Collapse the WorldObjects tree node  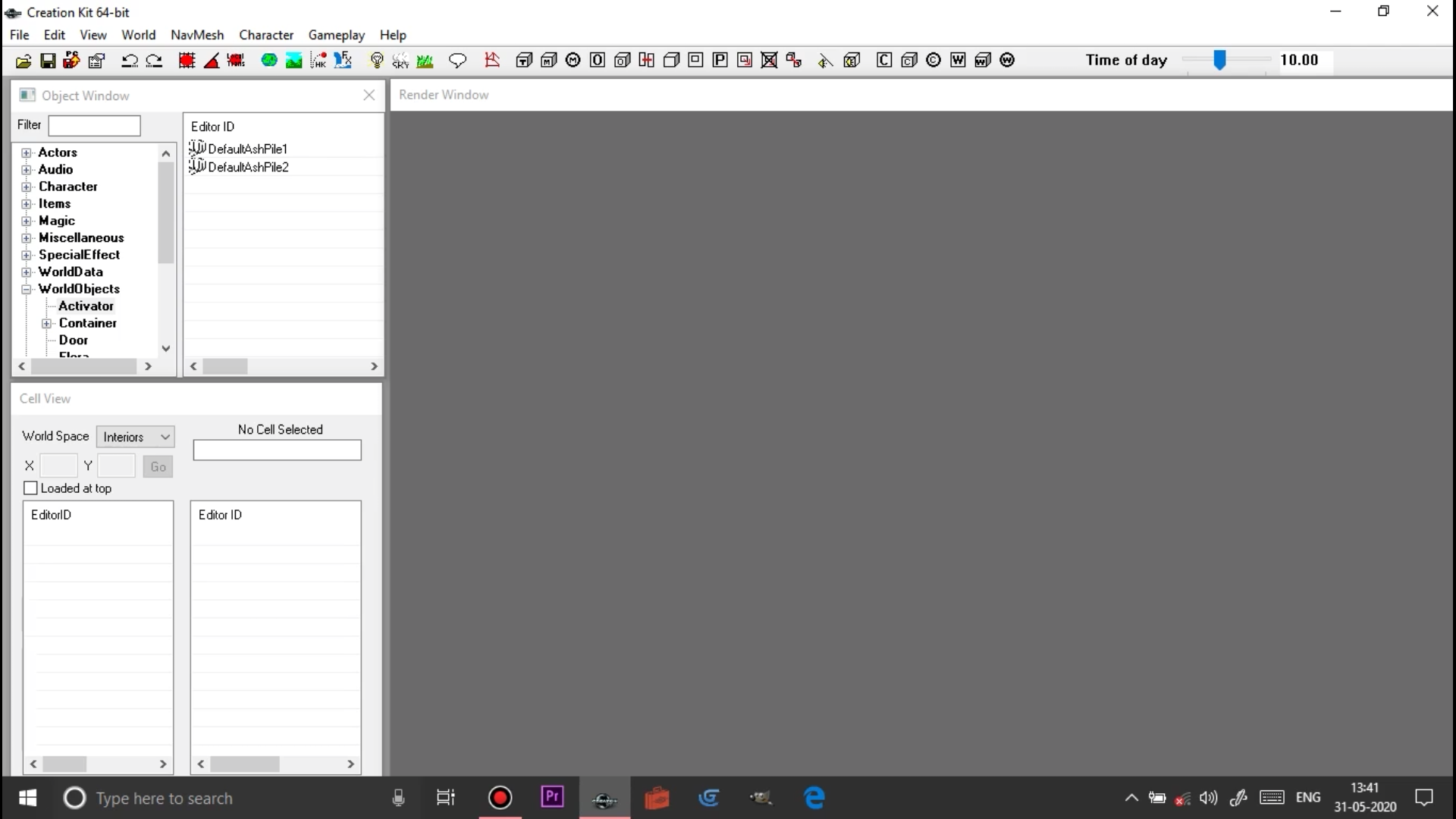pos(27,289)
